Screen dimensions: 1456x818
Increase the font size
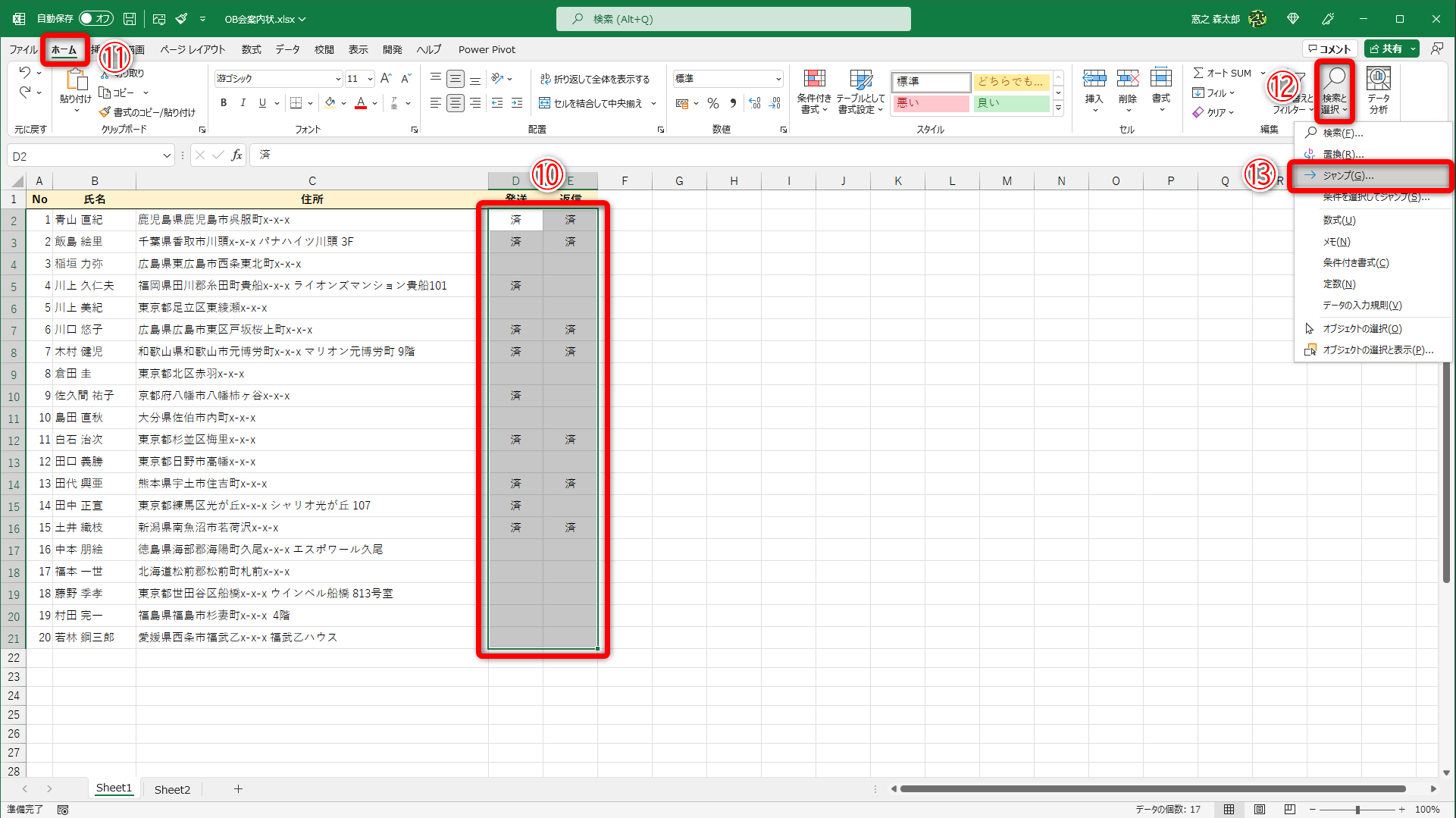tap(386, 78)
